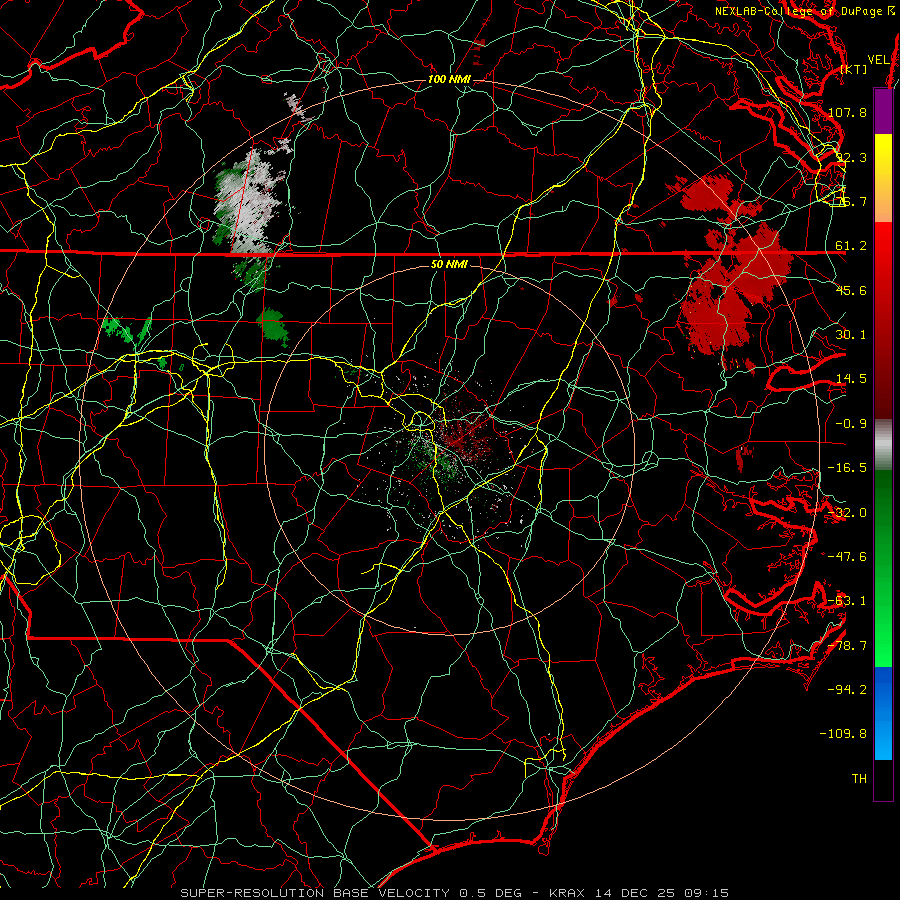Click the base velocity KRAX caption at bottom
The width and height of the screenshot is (900, 900).
click(x=454, y=893)
